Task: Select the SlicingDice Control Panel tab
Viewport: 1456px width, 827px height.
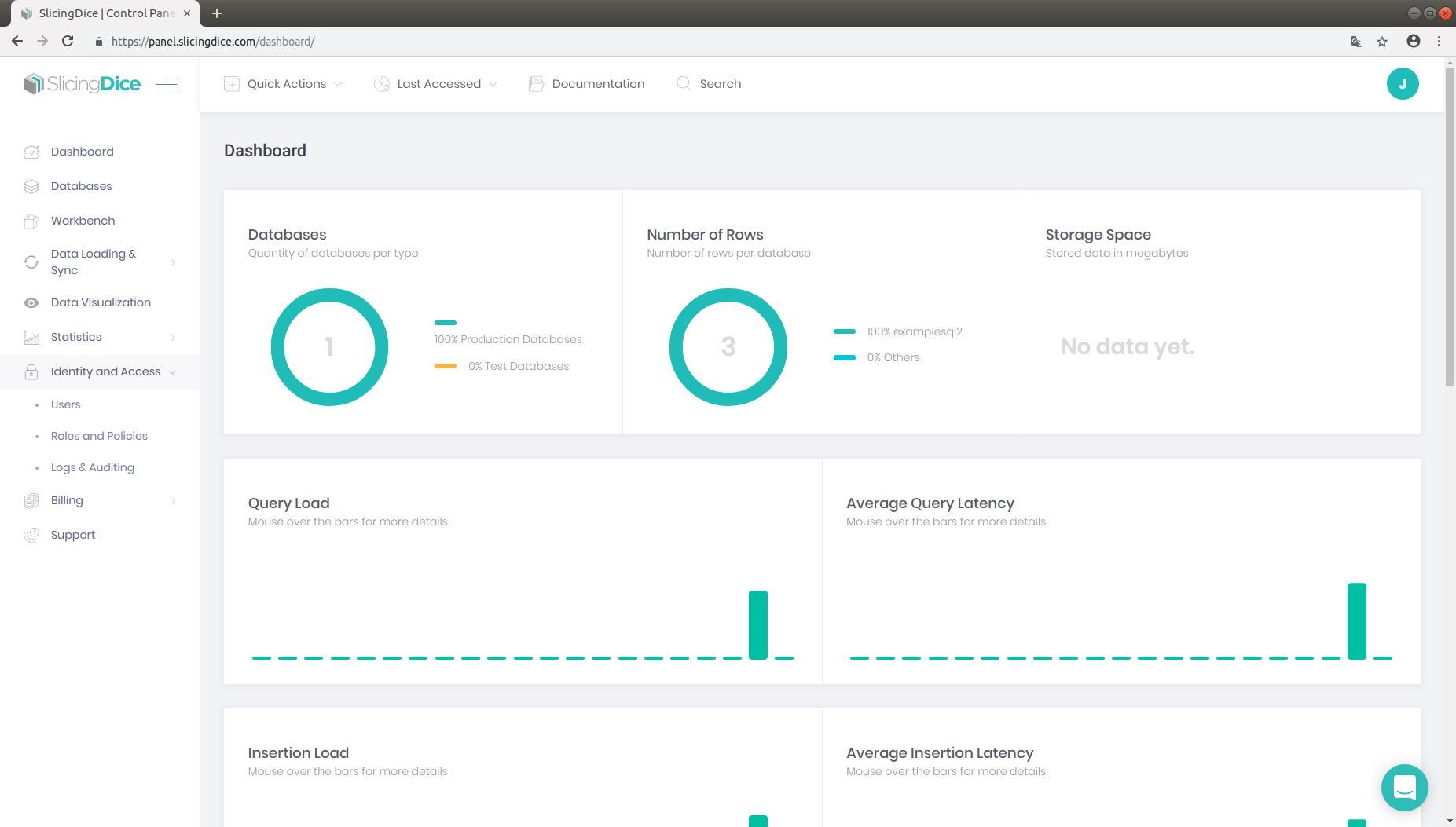Action: tap(105, 13)
